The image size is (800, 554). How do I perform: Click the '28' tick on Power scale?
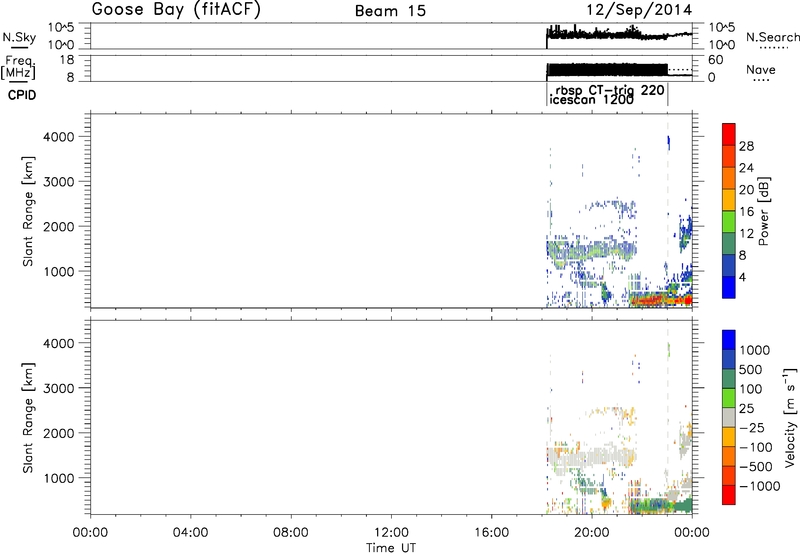pyautogui.click(x=746, y=146)
